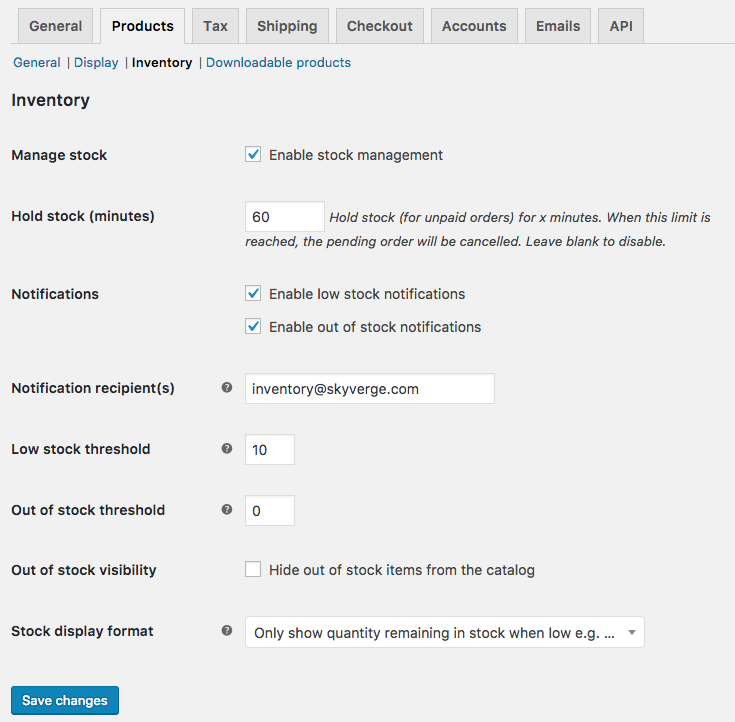Image resolution: width=735 pixels, height=722 pixels.
Task: Click the Inventory section heading
Action: pyautogui.click(x=50, y=100)
